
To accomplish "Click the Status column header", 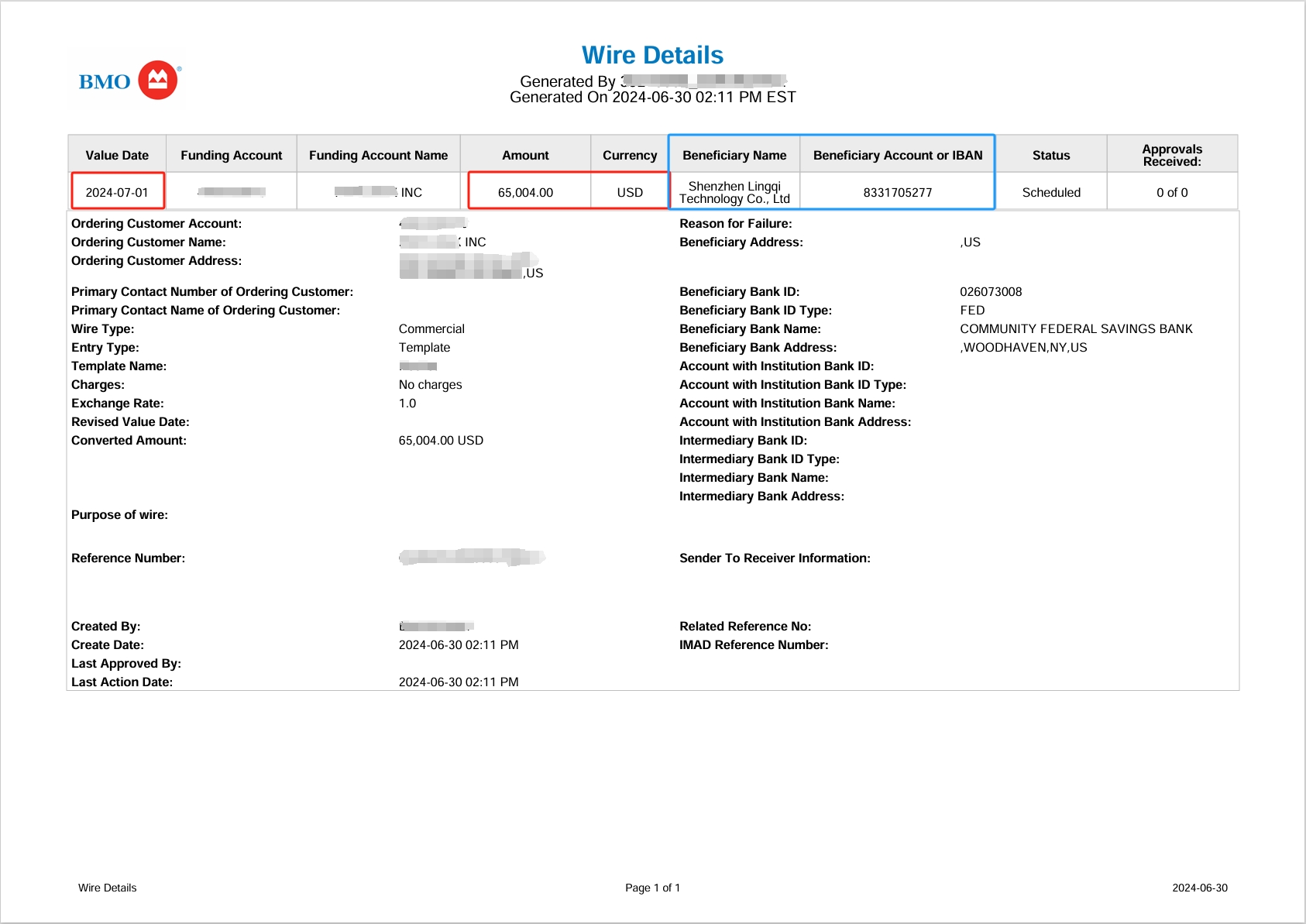I will (x=1051, y=155).
